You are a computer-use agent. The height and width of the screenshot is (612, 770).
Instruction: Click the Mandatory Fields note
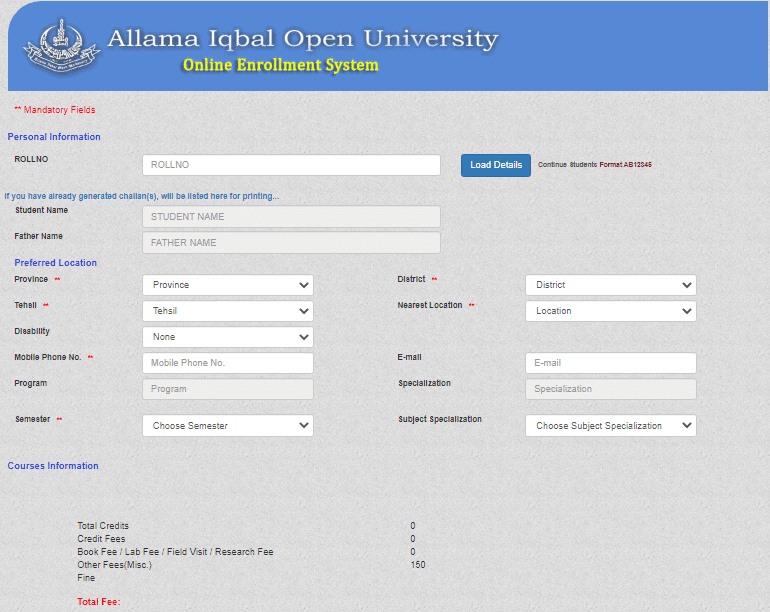pyautogui.click(x=55, y=110)
